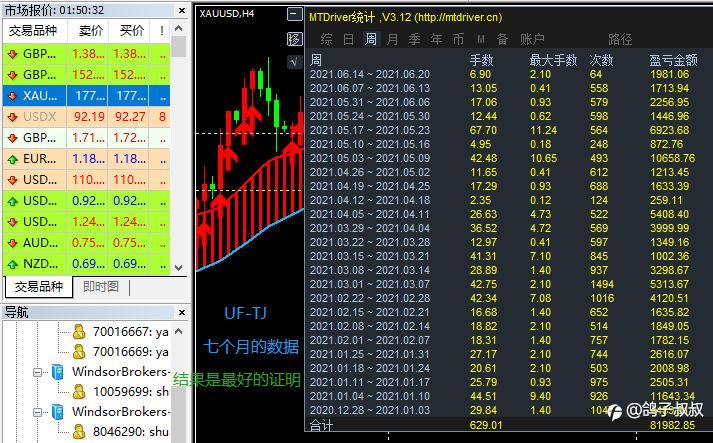Select account 70016669 in navigator
The height and width of the screenshot is (443, 713).
pyautogui.click(x=131, y=352)
